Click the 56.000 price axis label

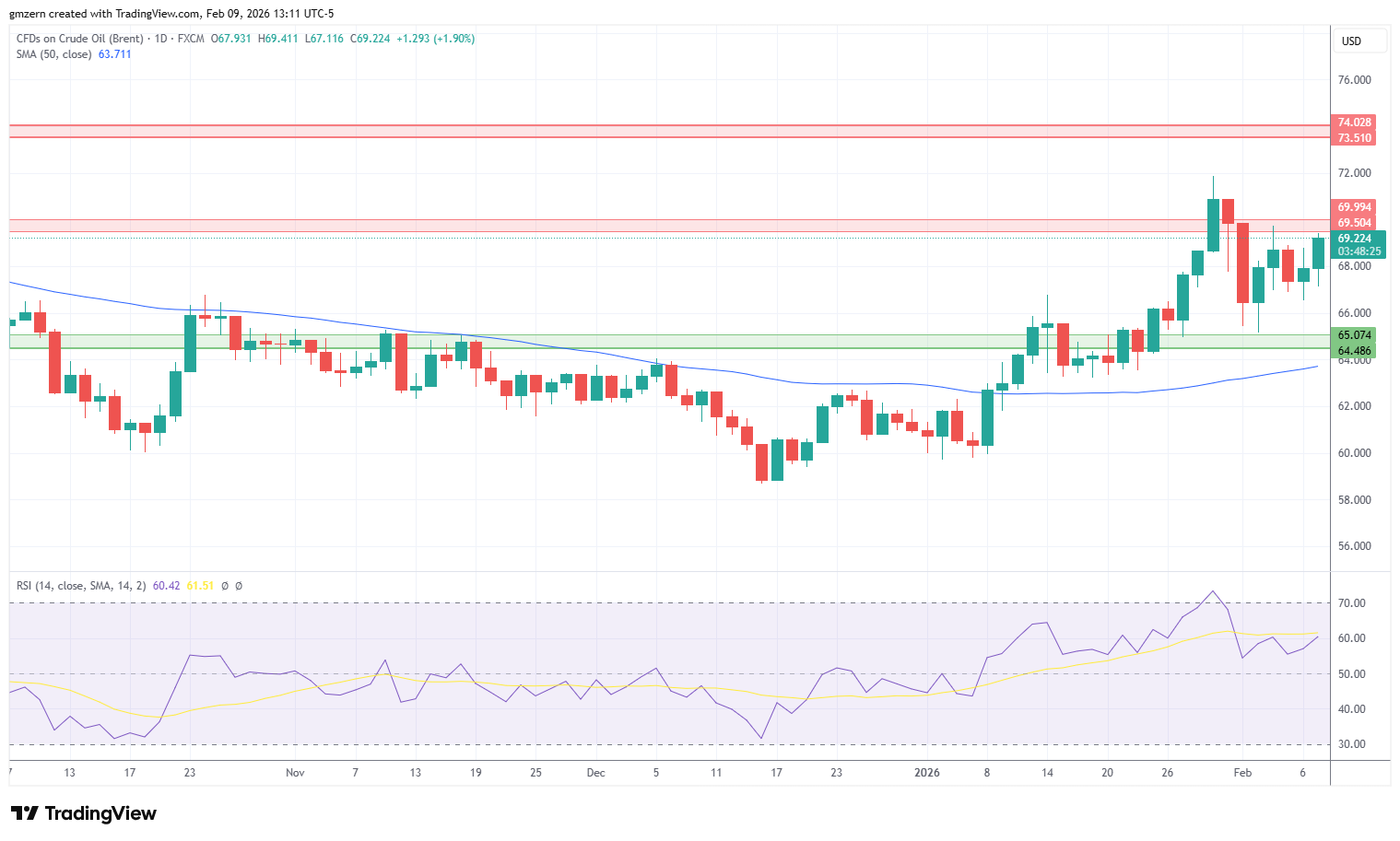pos(1354,546)
